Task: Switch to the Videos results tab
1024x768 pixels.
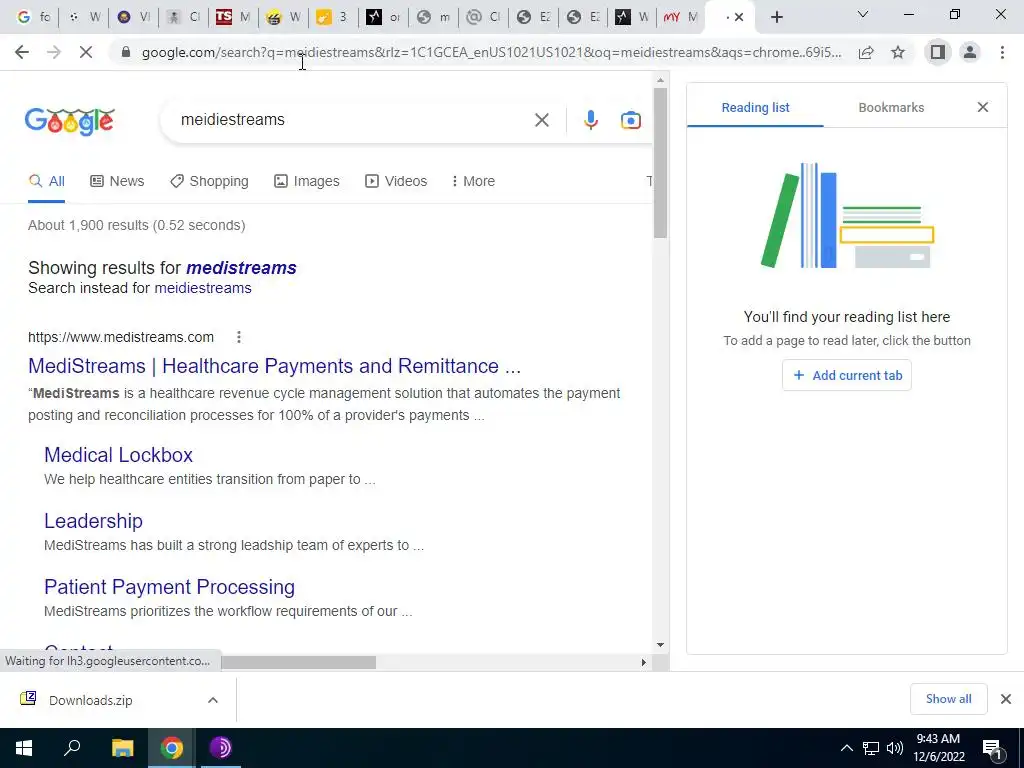Action: pyautogui.click(x=396, y=181)
